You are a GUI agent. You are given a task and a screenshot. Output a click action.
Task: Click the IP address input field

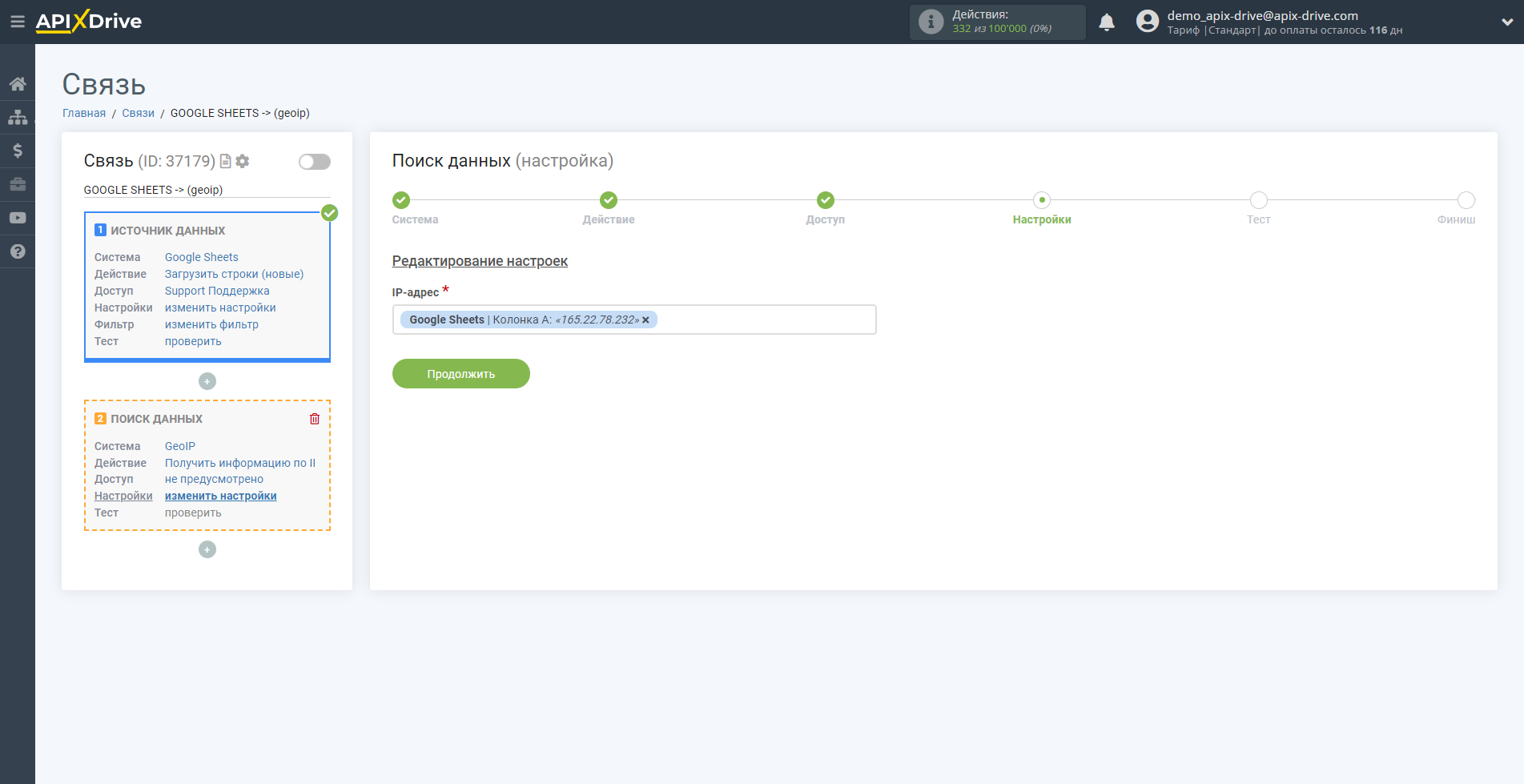634,320
